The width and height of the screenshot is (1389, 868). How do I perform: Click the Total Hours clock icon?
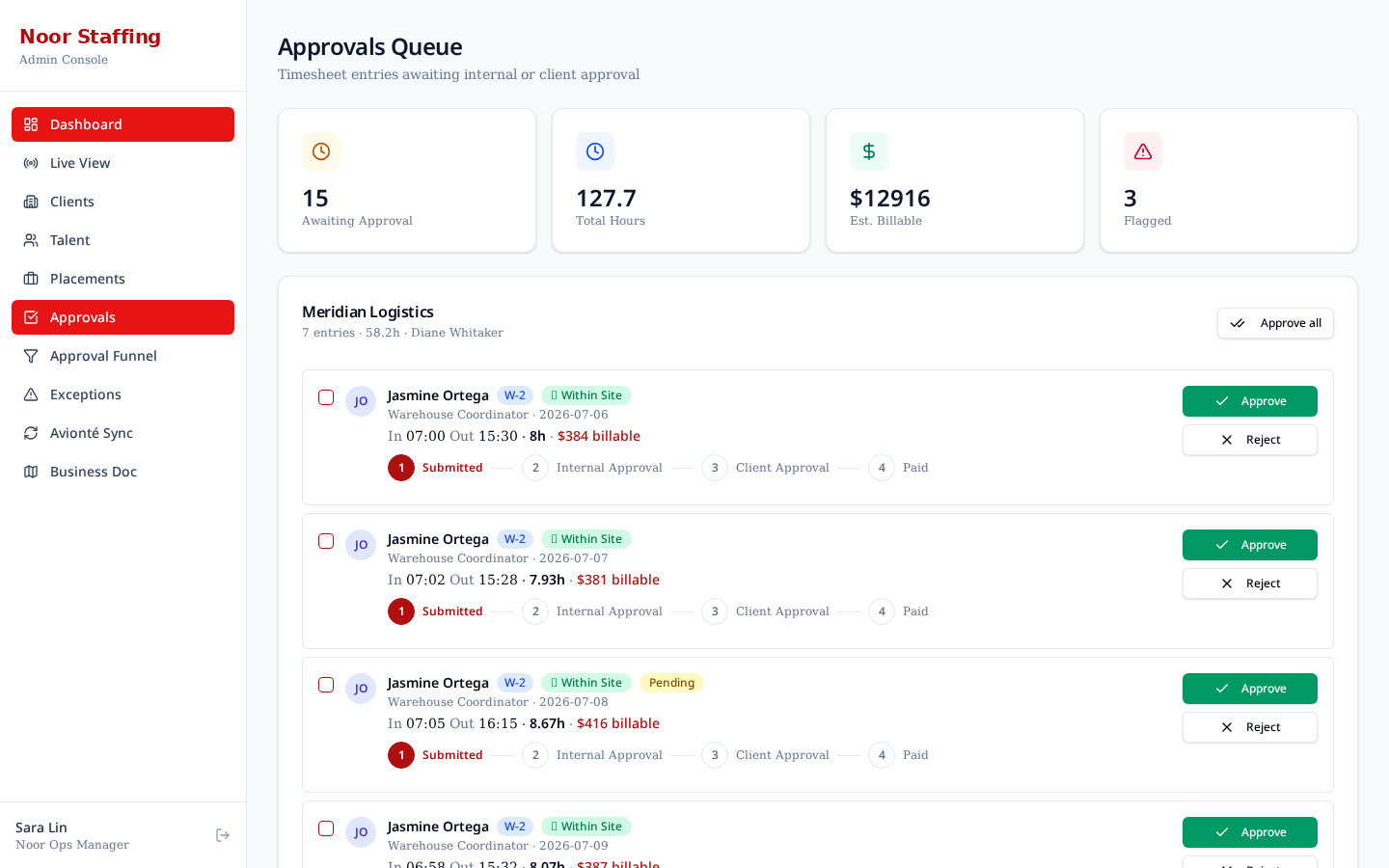point(595,151)
